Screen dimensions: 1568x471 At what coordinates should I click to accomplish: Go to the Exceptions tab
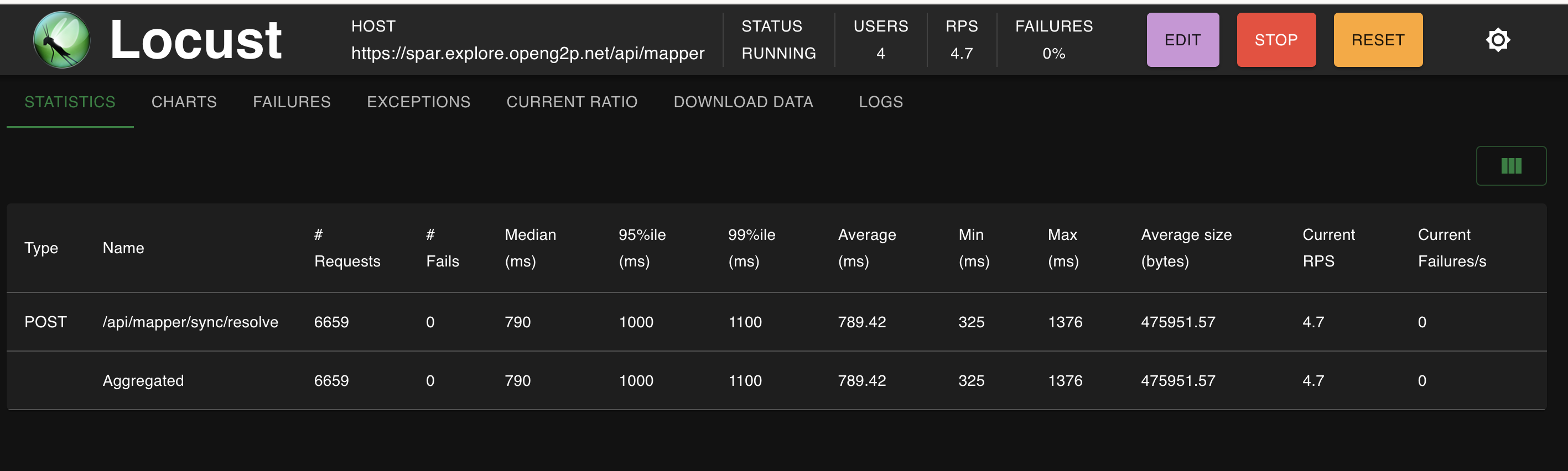[418, 102]
